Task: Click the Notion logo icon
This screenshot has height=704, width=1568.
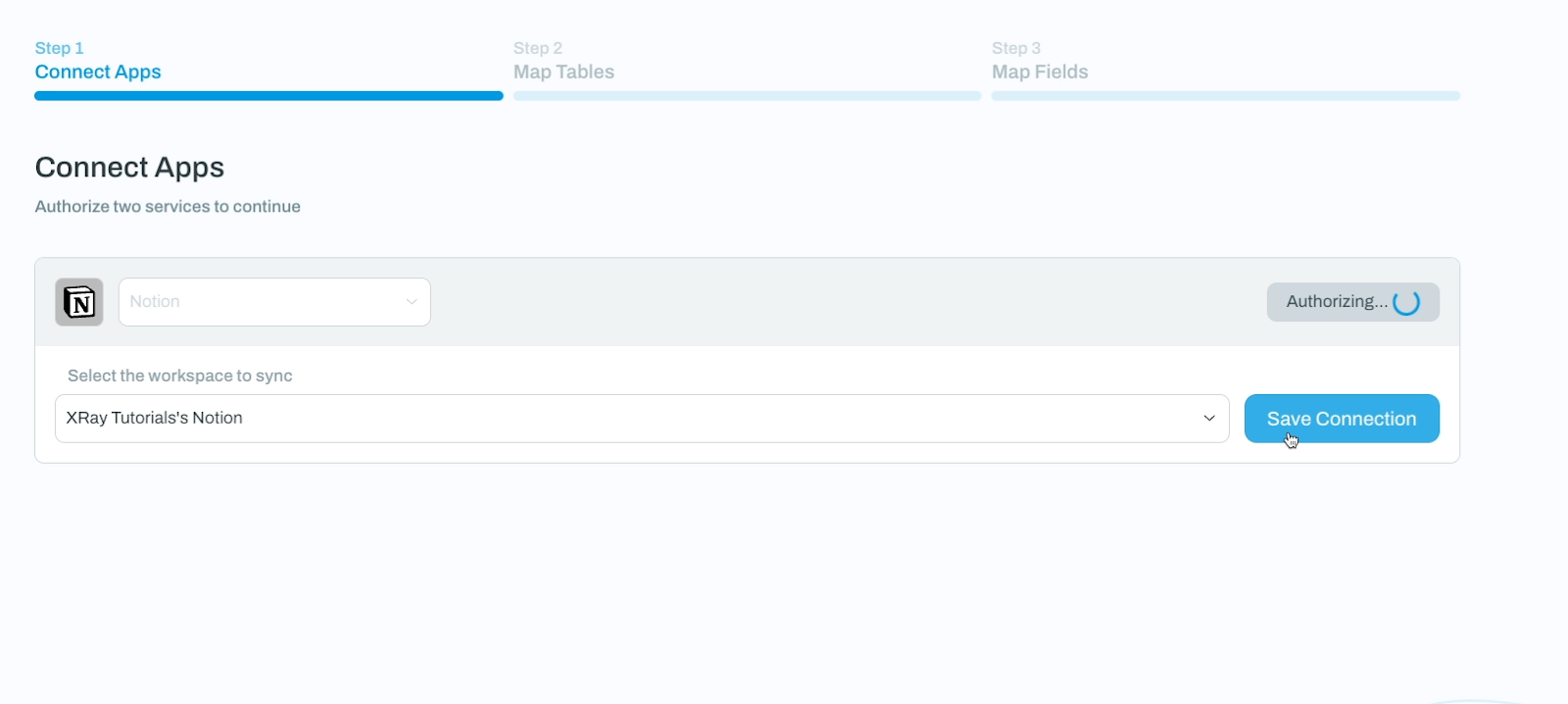Action: 79,302
